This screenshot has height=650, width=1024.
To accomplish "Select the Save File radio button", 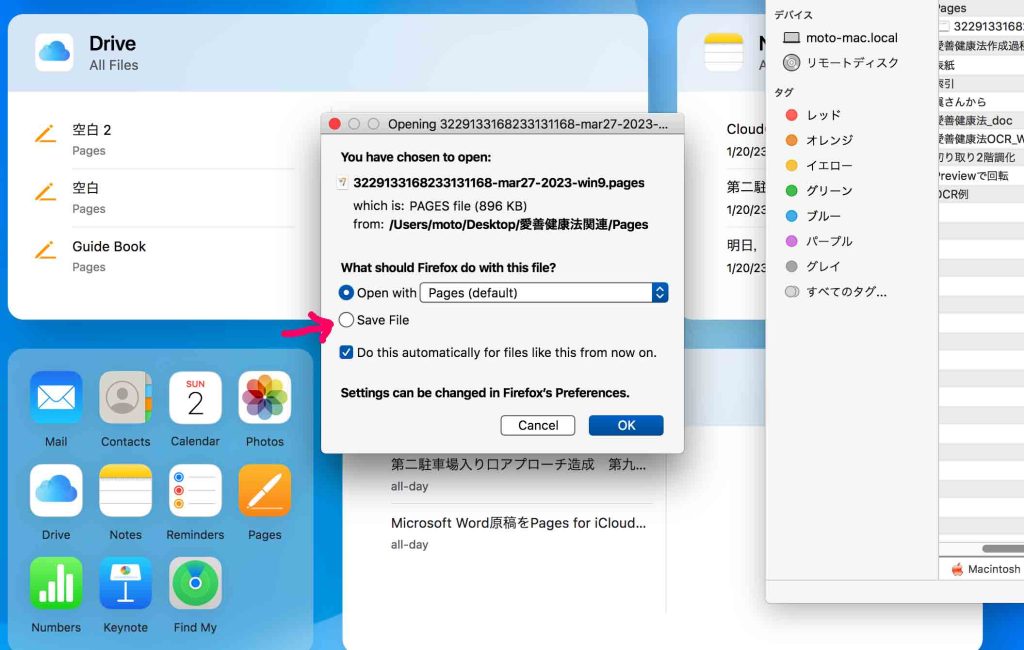I will click(x=346, y=320).
